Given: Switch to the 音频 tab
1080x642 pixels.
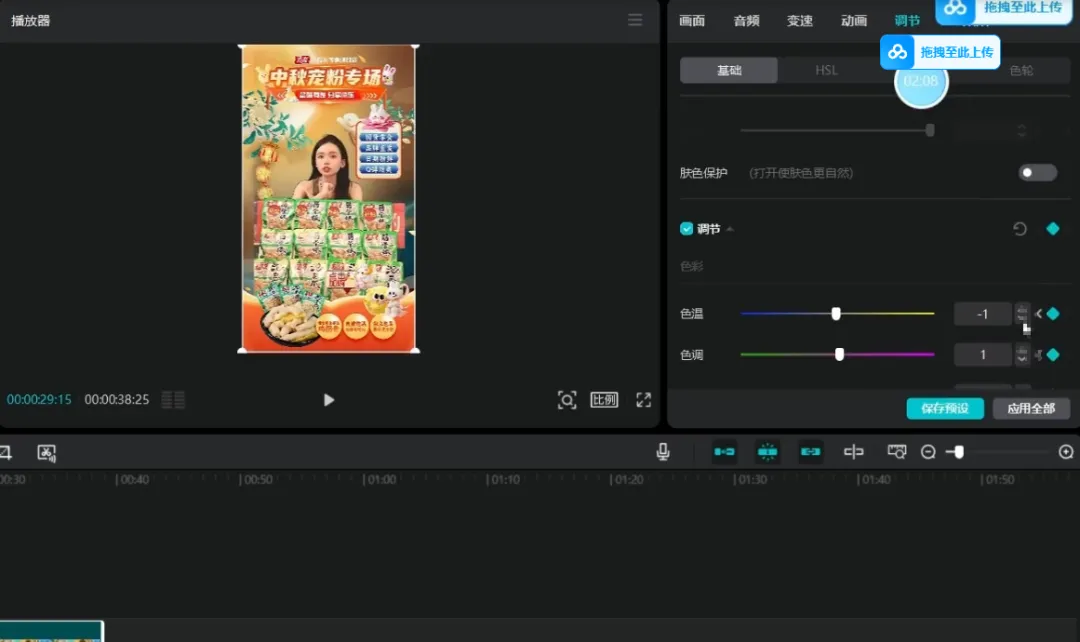Looking at the screenshot, I should (745, 20).
